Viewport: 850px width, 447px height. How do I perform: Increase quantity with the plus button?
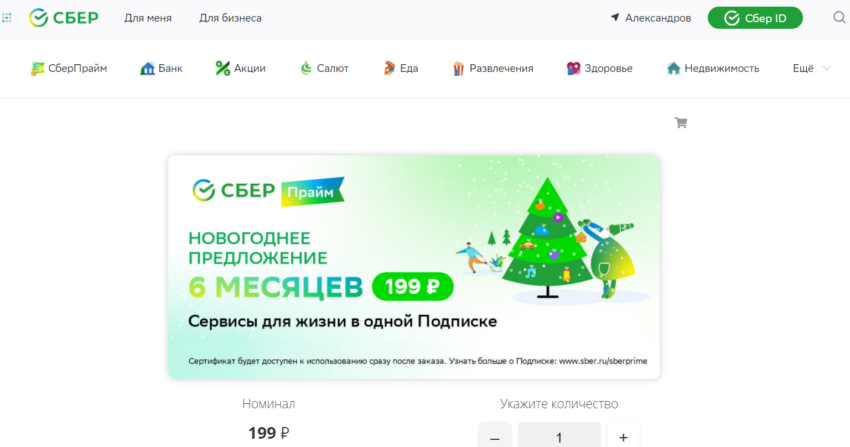coord(623,437)
